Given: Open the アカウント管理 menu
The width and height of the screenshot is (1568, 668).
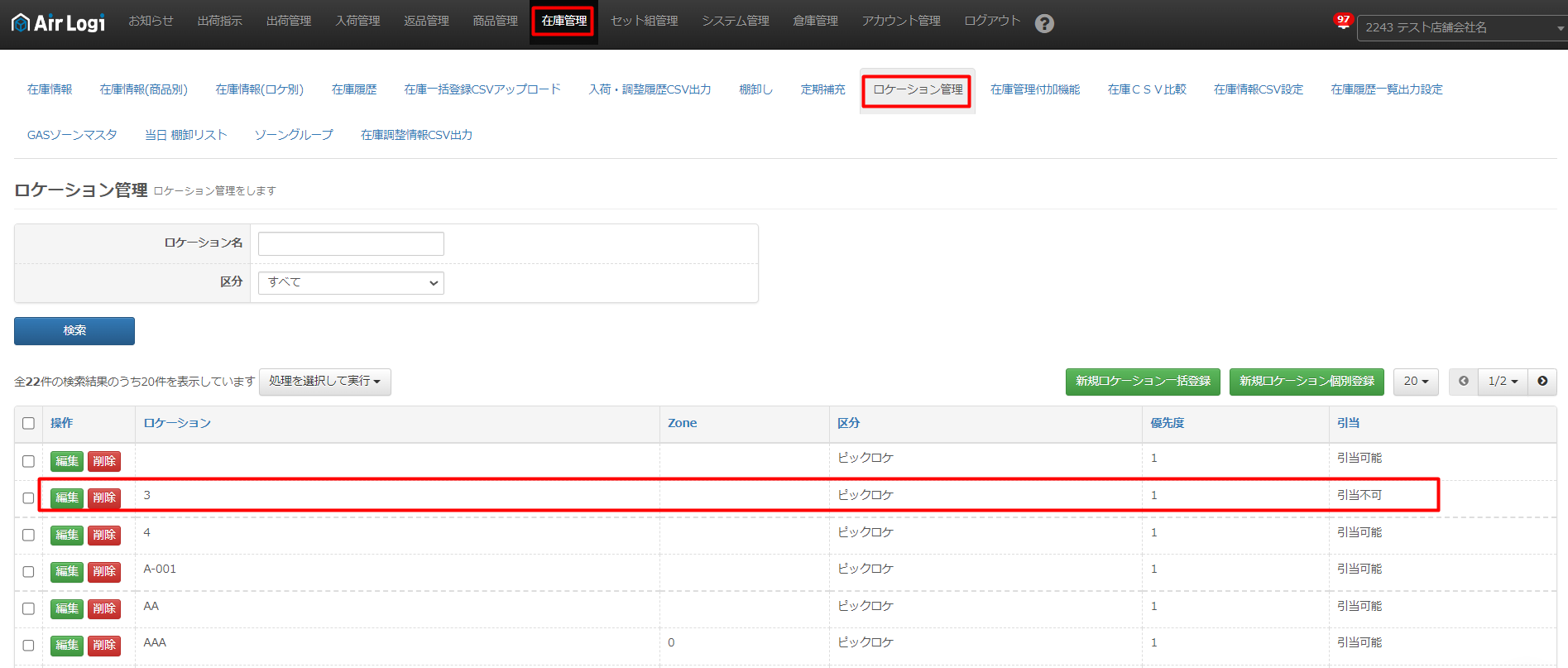Looking at the screenshot, I should coord(901,21).
